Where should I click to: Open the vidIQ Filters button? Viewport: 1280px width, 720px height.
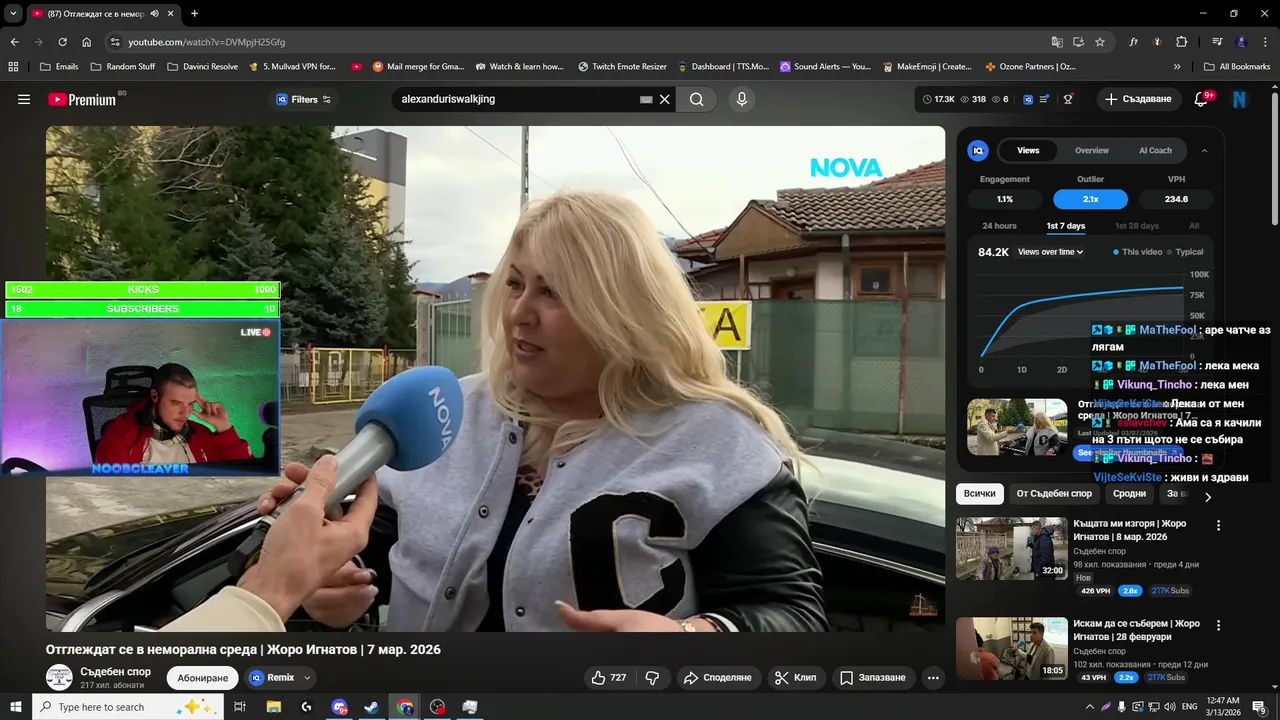coord(303,99)
